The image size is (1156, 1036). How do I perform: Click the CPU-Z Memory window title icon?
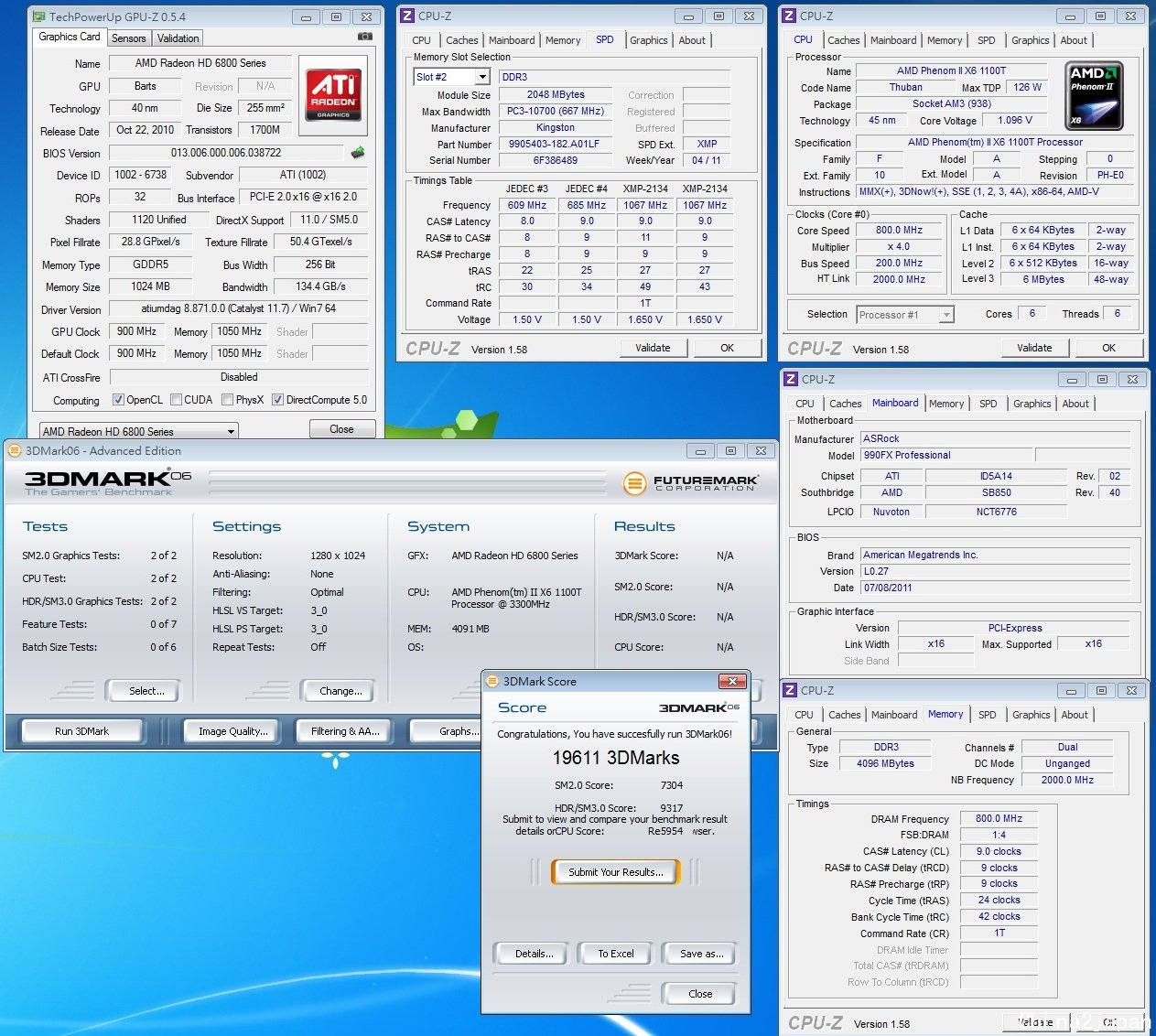791,690
